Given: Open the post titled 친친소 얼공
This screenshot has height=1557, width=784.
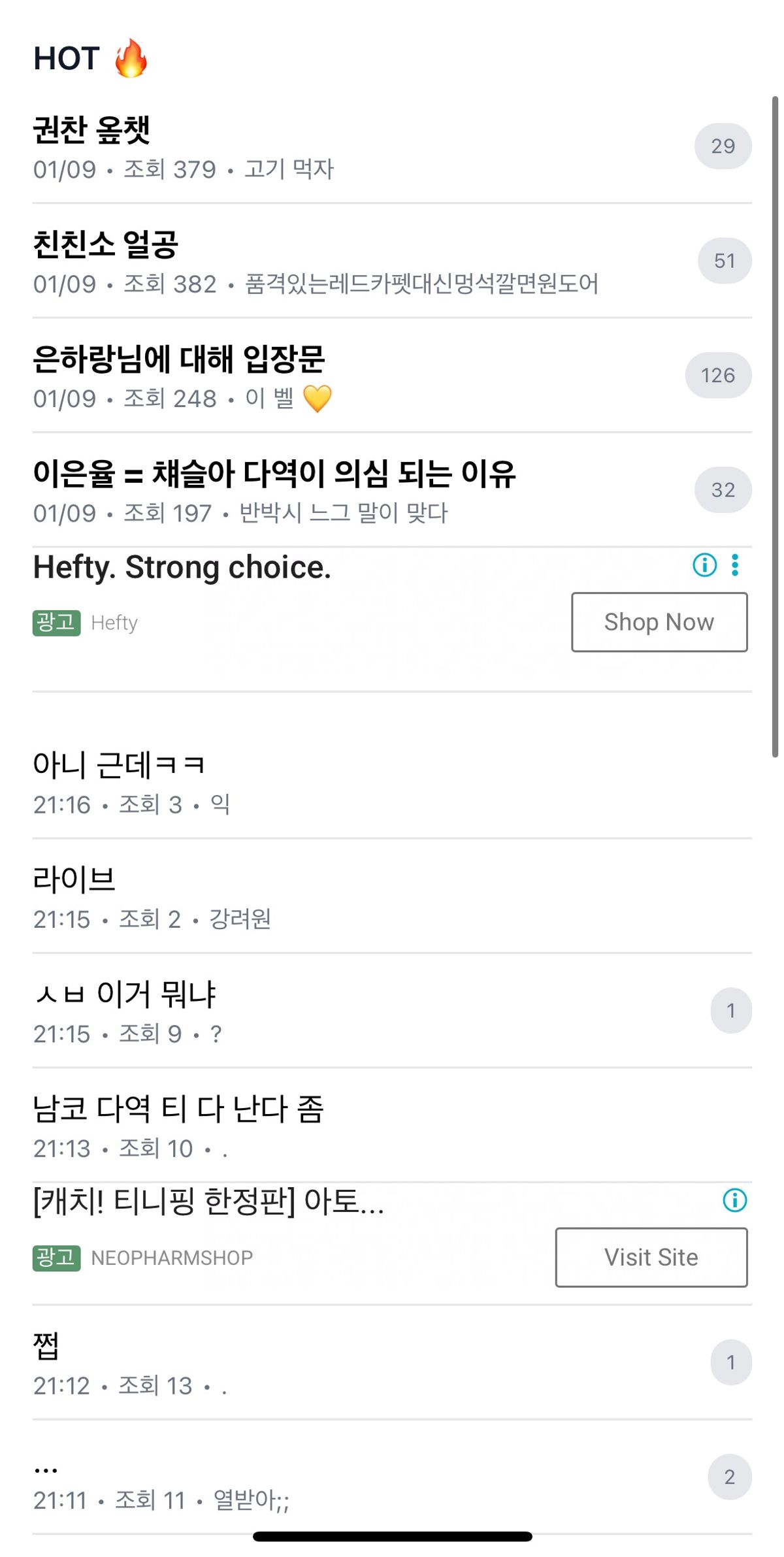Looking at the screenshot, I should 106,245.
